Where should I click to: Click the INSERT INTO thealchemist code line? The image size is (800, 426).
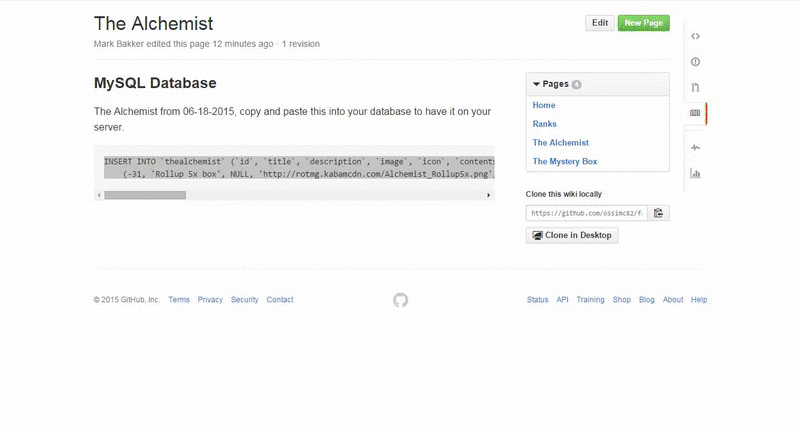click(299, 161)
